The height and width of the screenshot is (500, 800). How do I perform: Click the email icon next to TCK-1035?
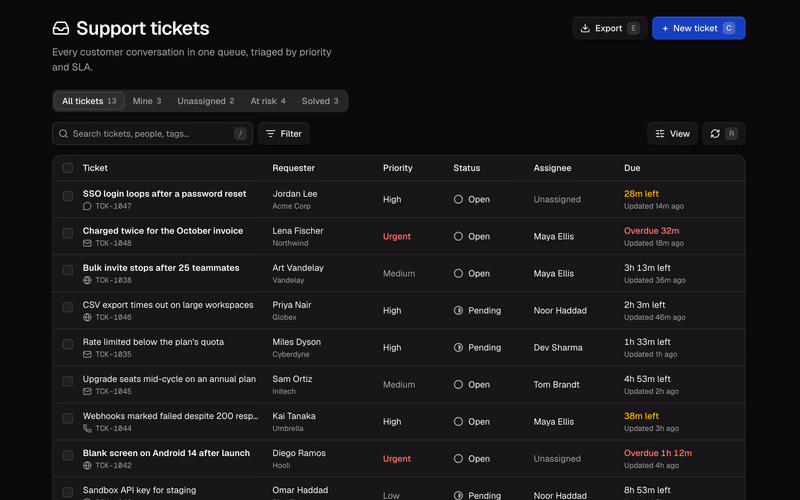click(x=87, y=354)
